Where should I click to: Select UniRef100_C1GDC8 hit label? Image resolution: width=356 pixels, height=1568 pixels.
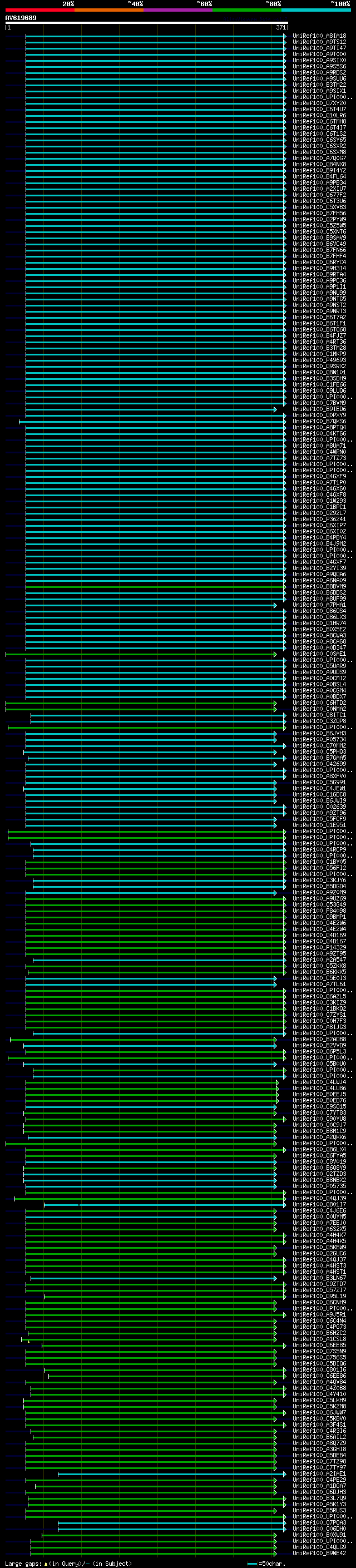point(319,794)
